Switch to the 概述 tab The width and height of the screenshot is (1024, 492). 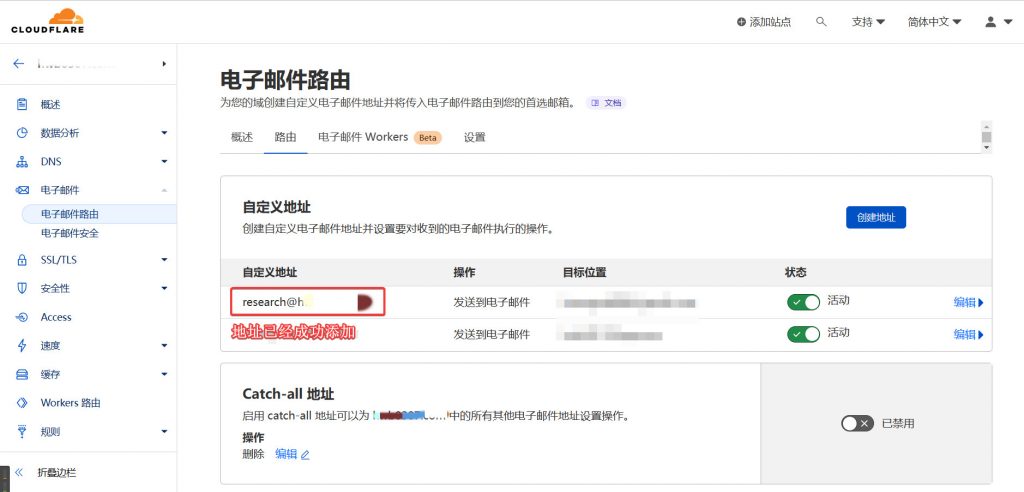242,137
